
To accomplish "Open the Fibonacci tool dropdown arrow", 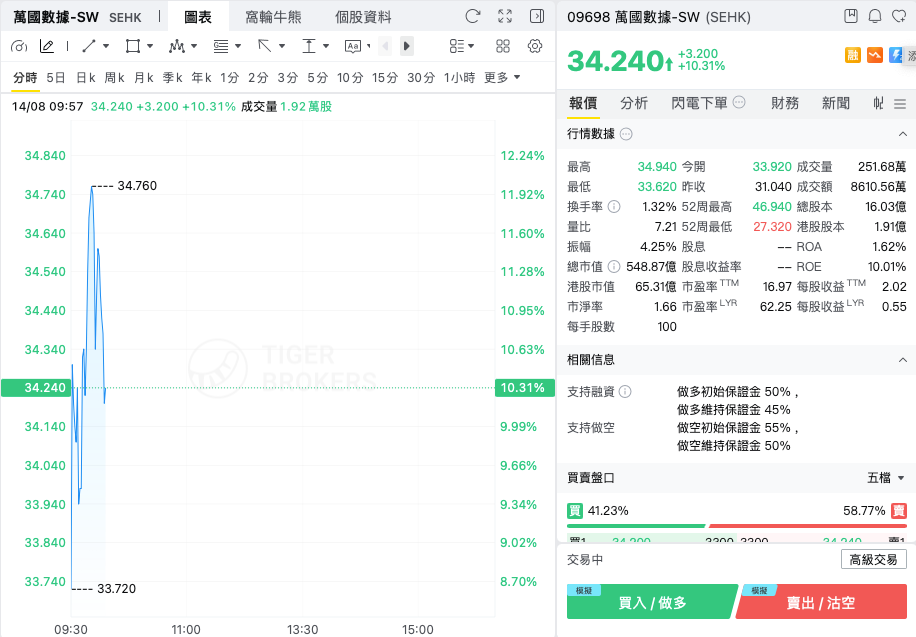I will pos(238,46).
